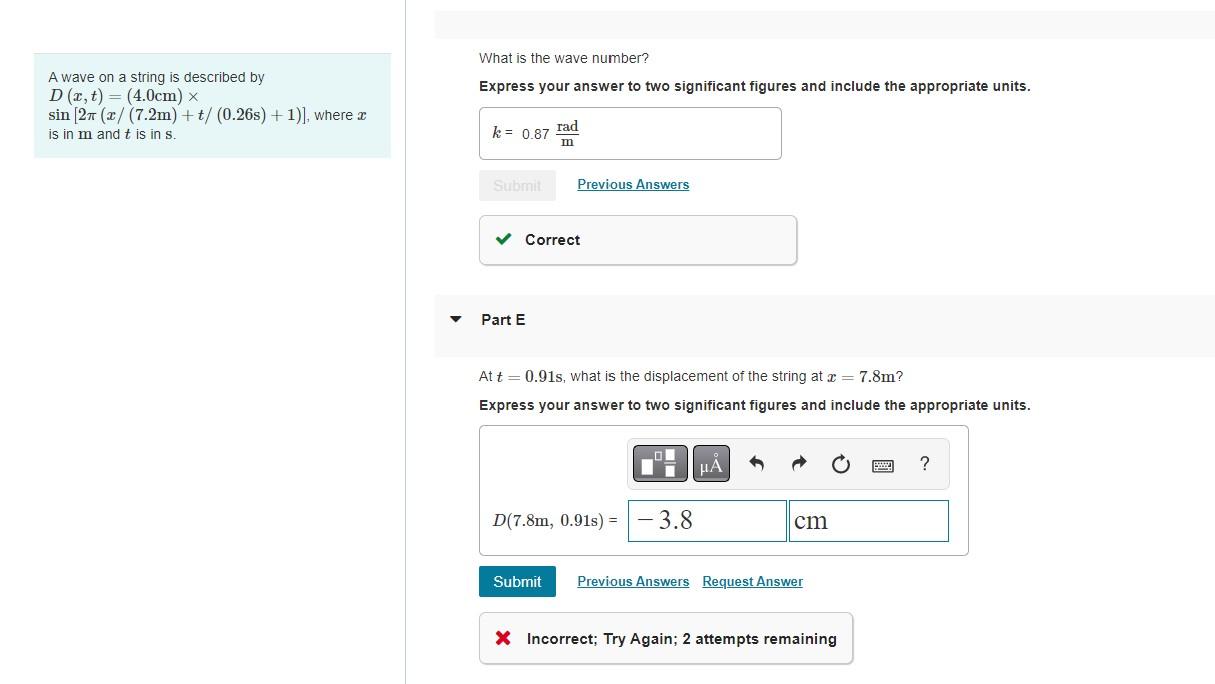Show the on-screen keyboard for equation input
Screen dimensions: 1215x684
click(x=882, y=463)
